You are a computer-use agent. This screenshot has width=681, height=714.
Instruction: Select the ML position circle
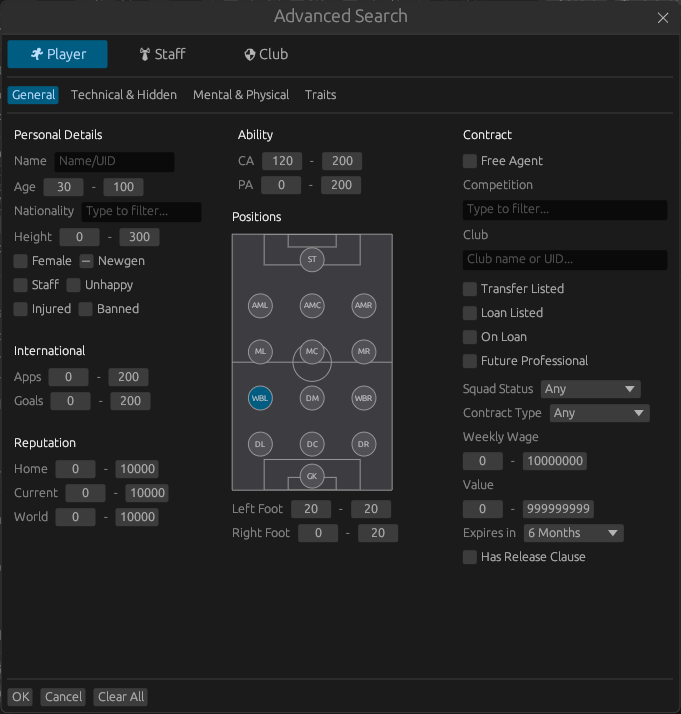[260, 352]
